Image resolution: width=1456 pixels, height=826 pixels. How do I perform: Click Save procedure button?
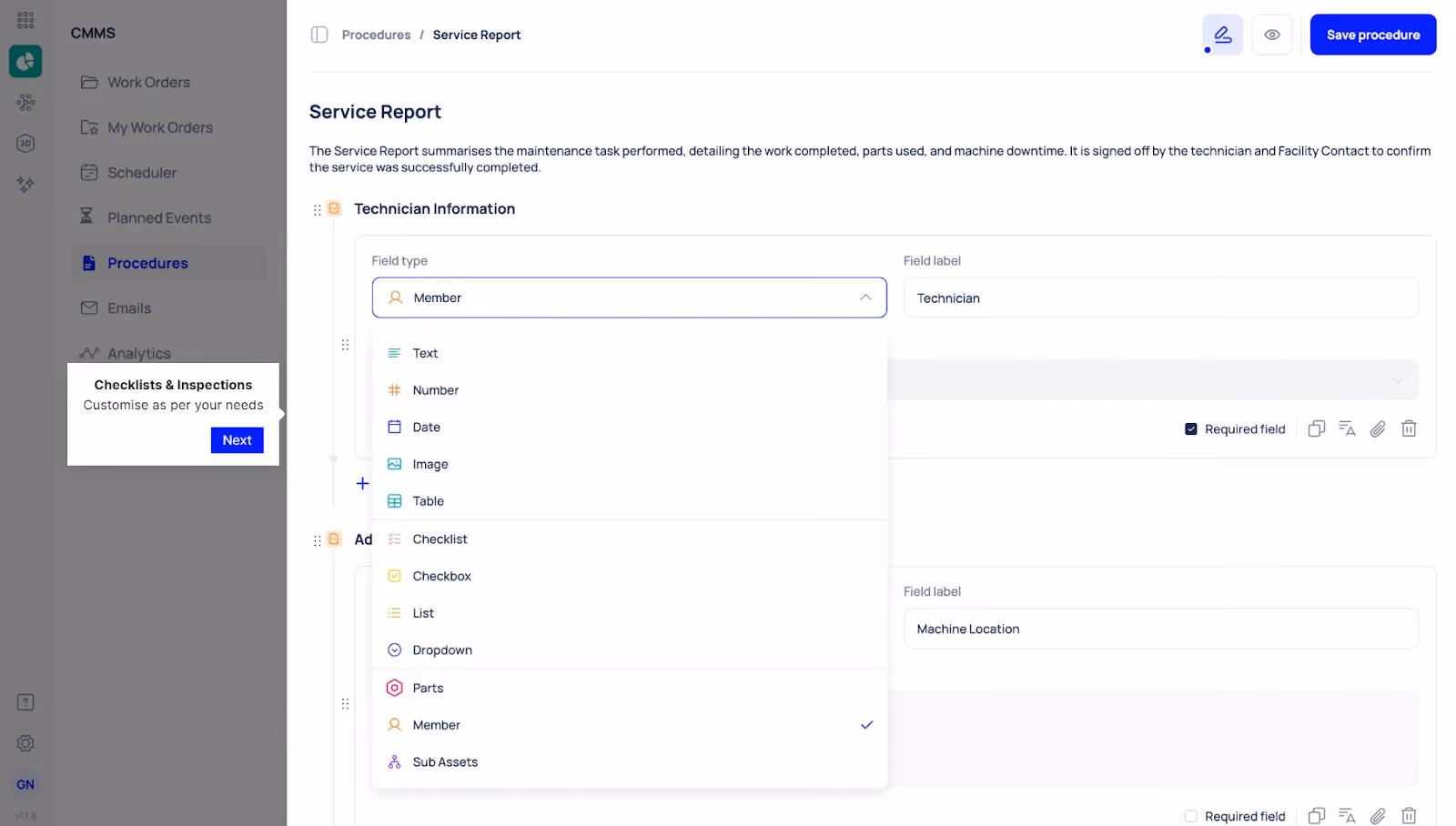pyautogui.click(x=1373, y=35)
